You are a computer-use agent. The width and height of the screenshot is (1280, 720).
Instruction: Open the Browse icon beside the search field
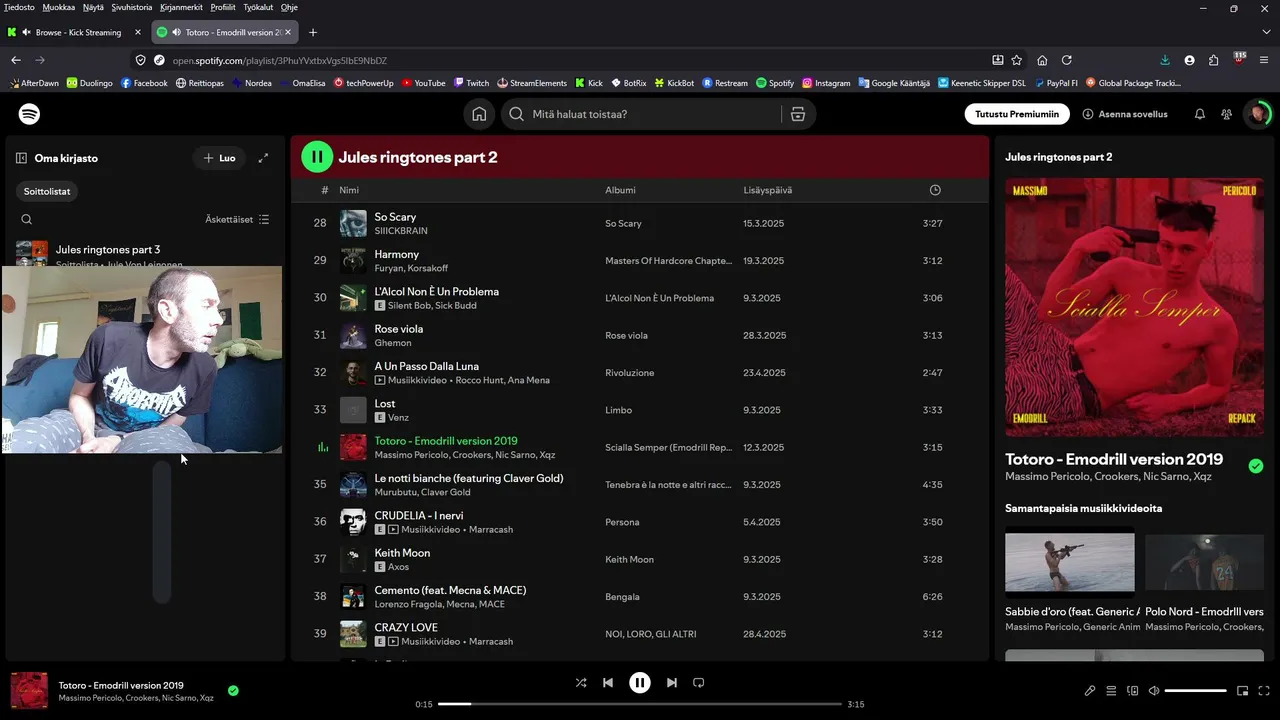pyautogui.click(x=798, y=114)
